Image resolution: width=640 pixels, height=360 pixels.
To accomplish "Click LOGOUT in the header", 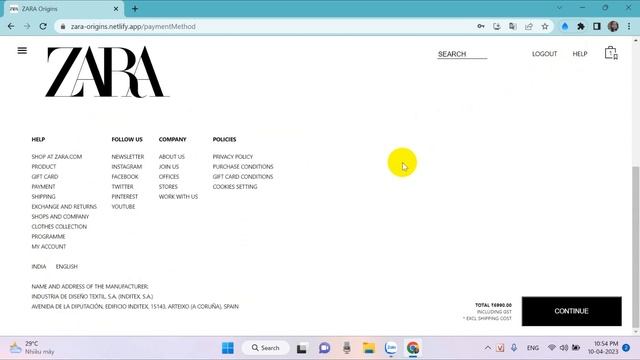I will tap(544, 54).
